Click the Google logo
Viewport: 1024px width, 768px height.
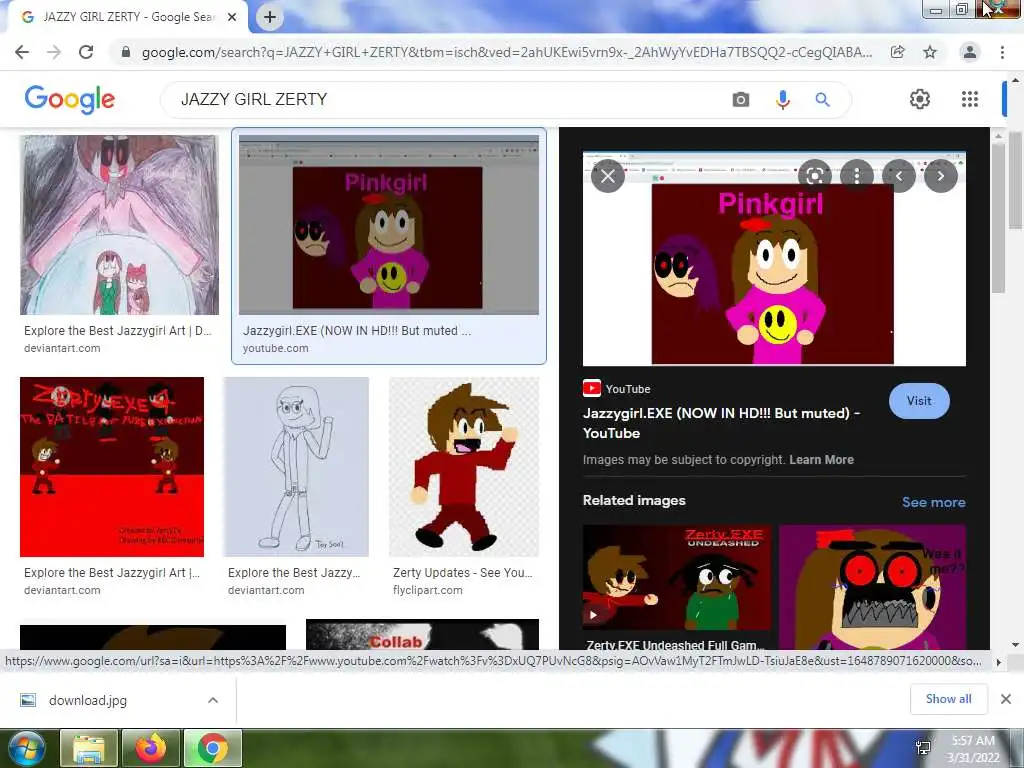tap(69, 99)
